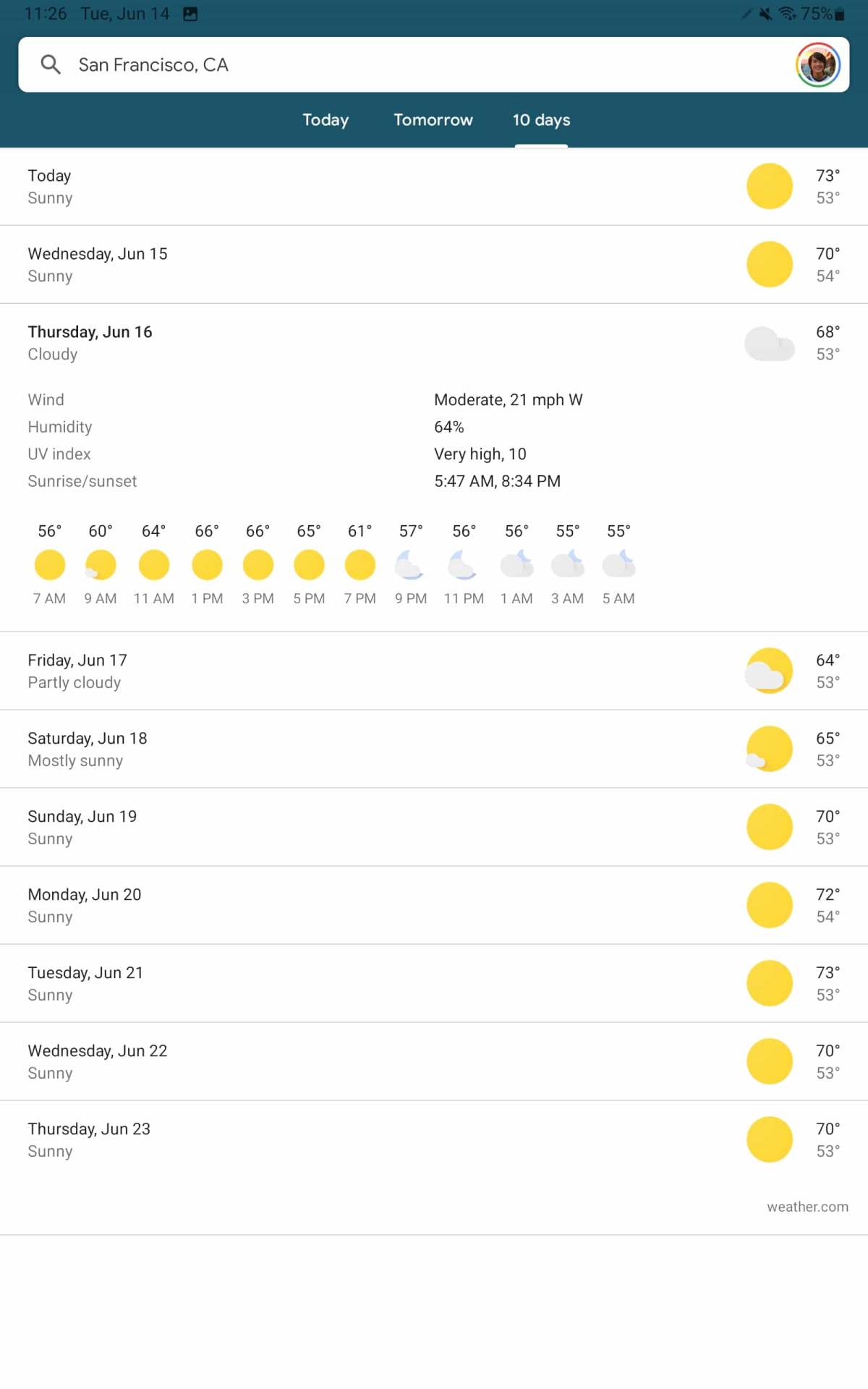The image size is (868, 1389).
Task: Select the Today tab
Action: coord(325,120)
